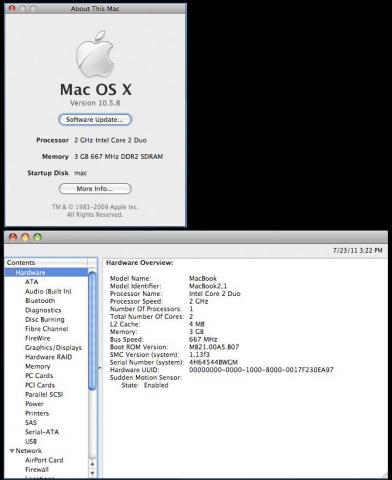Select Firewall under Network
Screen dimensions: 392x480
tap(37, 469)
